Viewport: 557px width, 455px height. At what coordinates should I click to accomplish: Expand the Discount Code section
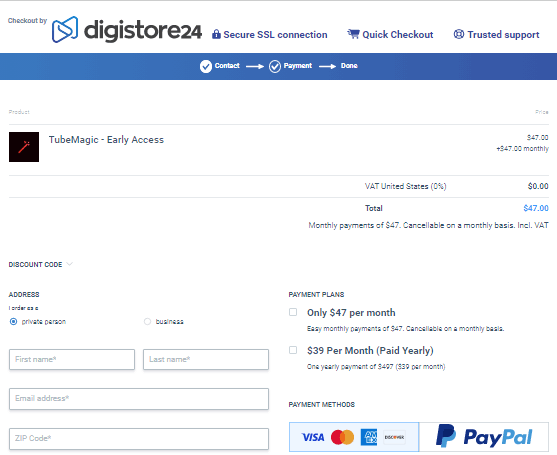[x=40, y=265]
